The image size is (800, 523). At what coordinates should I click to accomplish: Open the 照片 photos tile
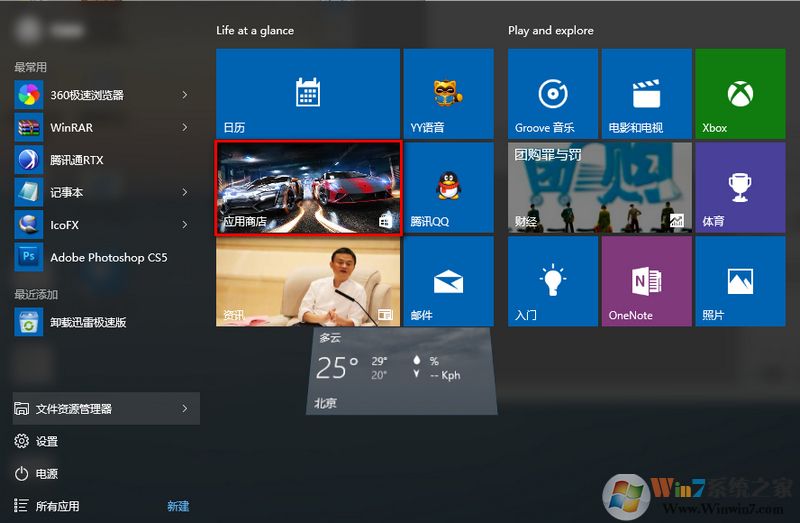740,282
